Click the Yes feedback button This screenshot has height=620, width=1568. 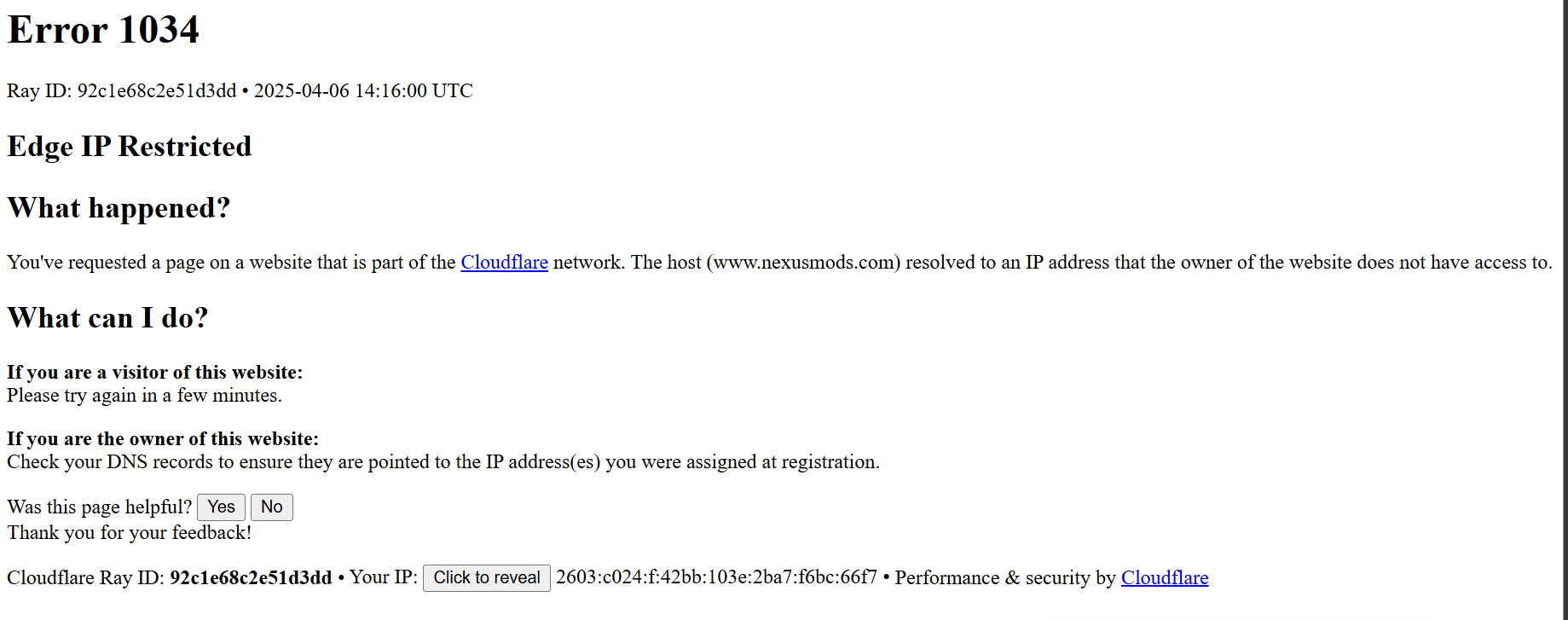(221, 507)
